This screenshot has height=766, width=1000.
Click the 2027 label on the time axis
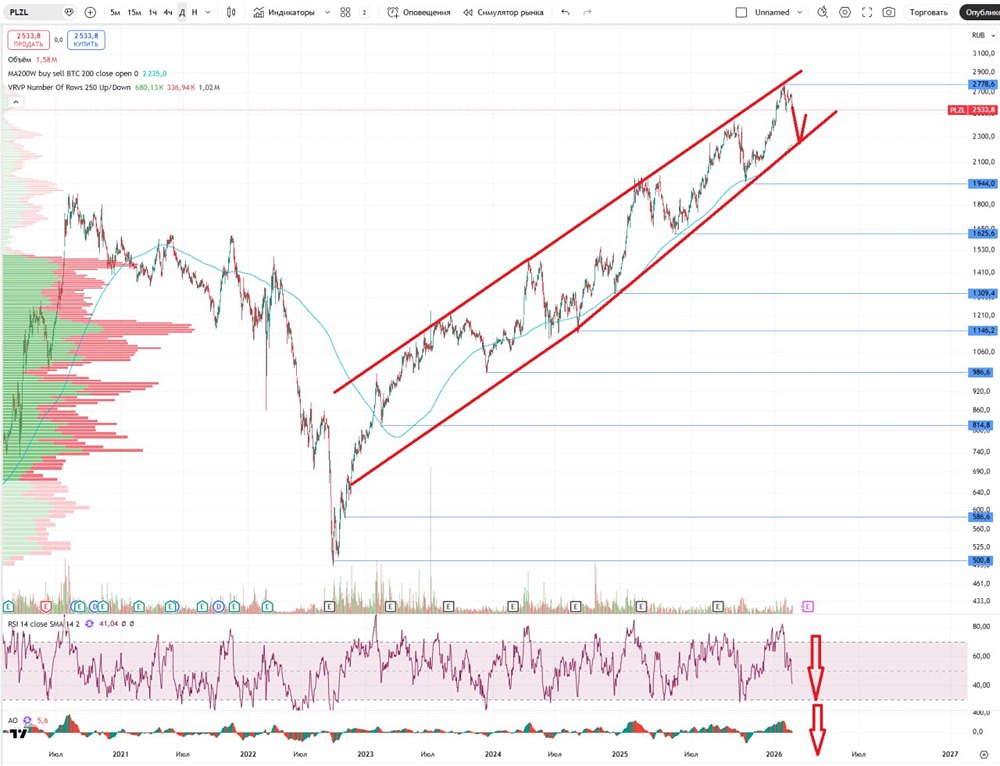pos(950,754)
